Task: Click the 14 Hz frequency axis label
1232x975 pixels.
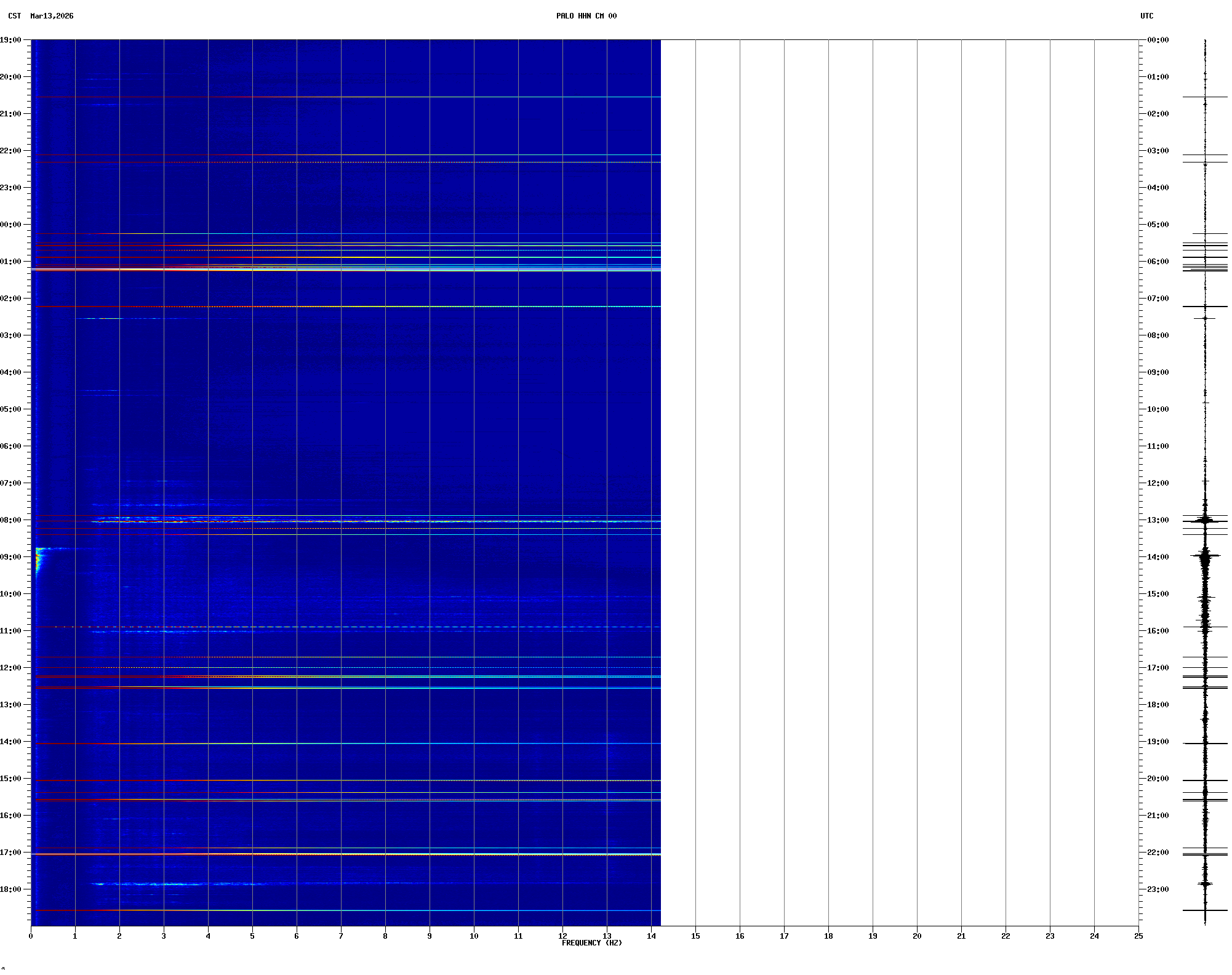Action: pos(651,936)
